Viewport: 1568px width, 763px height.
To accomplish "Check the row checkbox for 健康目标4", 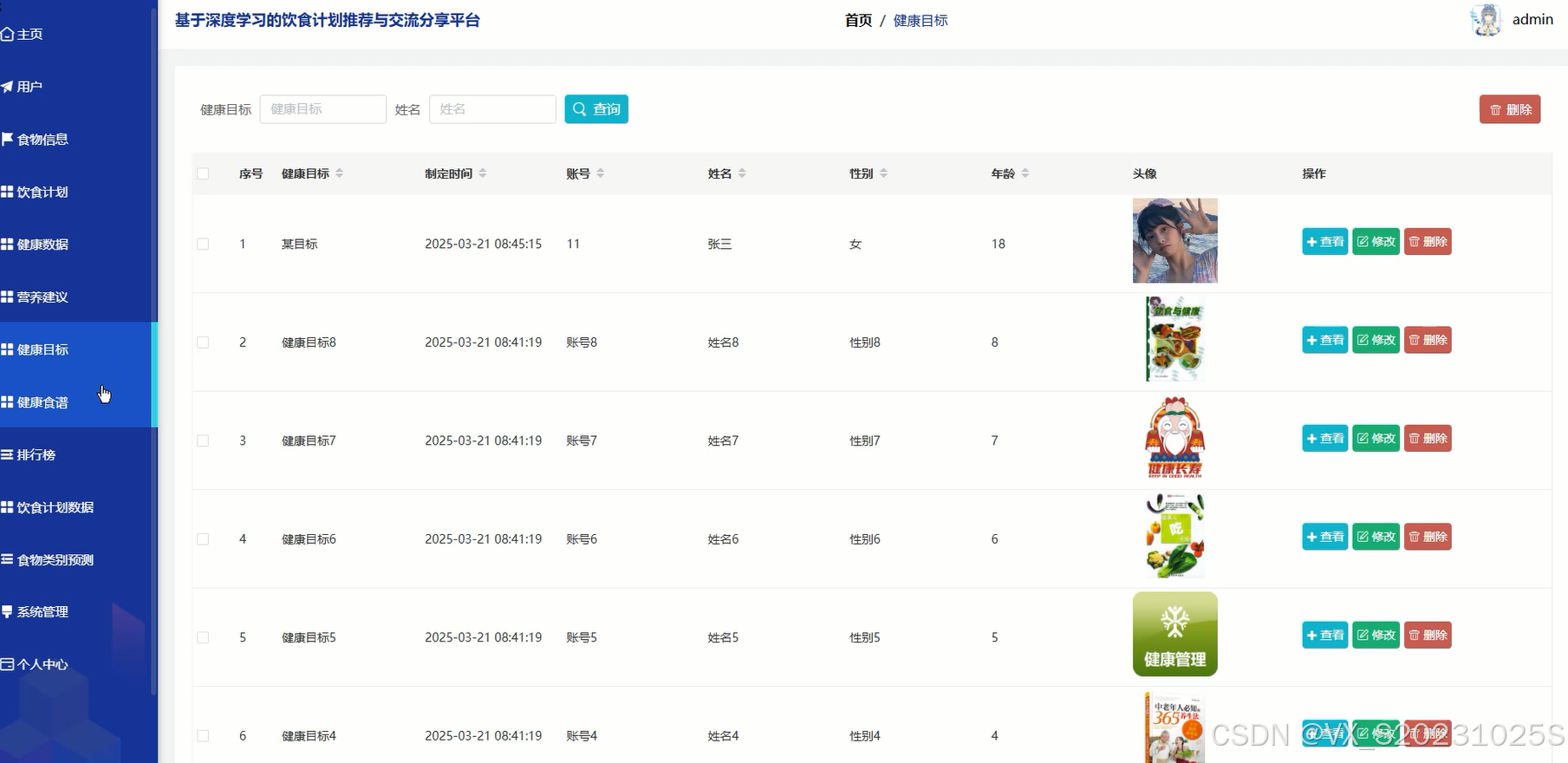I will tap(203, 735).
